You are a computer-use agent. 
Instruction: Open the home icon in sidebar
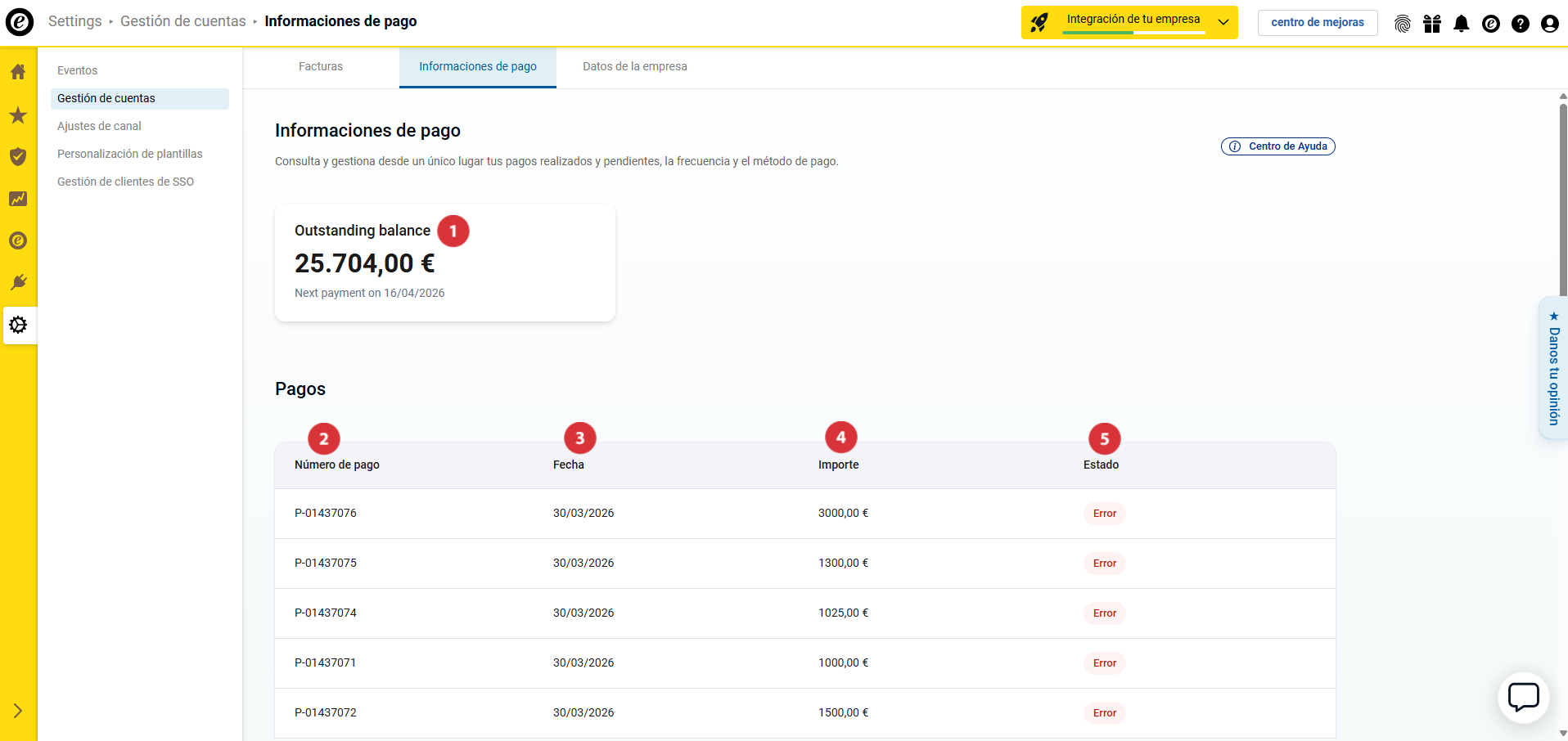click(x=18, y=72)
